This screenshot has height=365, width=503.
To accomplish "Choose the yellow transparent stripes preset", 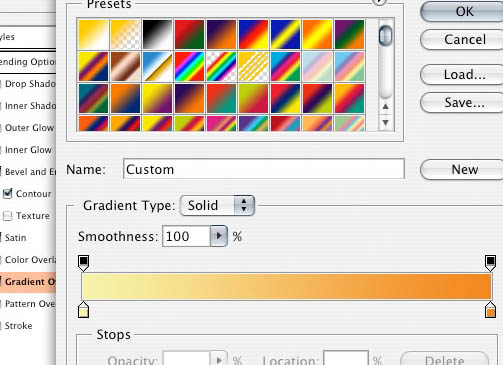I will coord(253,66).
